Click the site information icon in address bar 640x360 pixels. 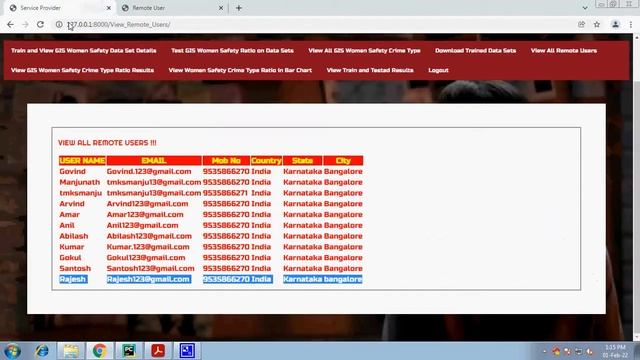click(x=59, y=24)
